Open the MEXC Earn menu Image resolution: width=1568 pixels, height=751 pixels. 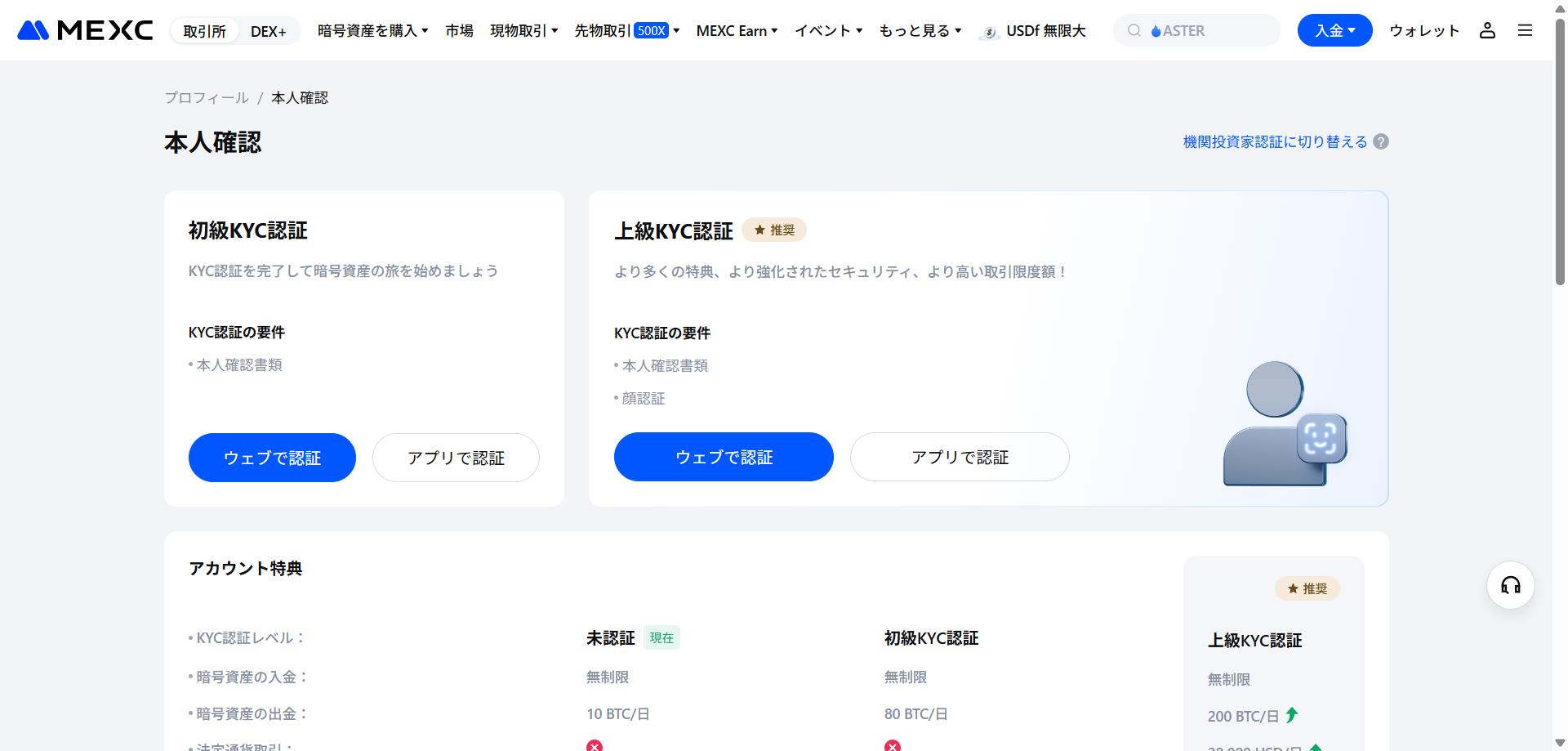click(x=736, y=30)
